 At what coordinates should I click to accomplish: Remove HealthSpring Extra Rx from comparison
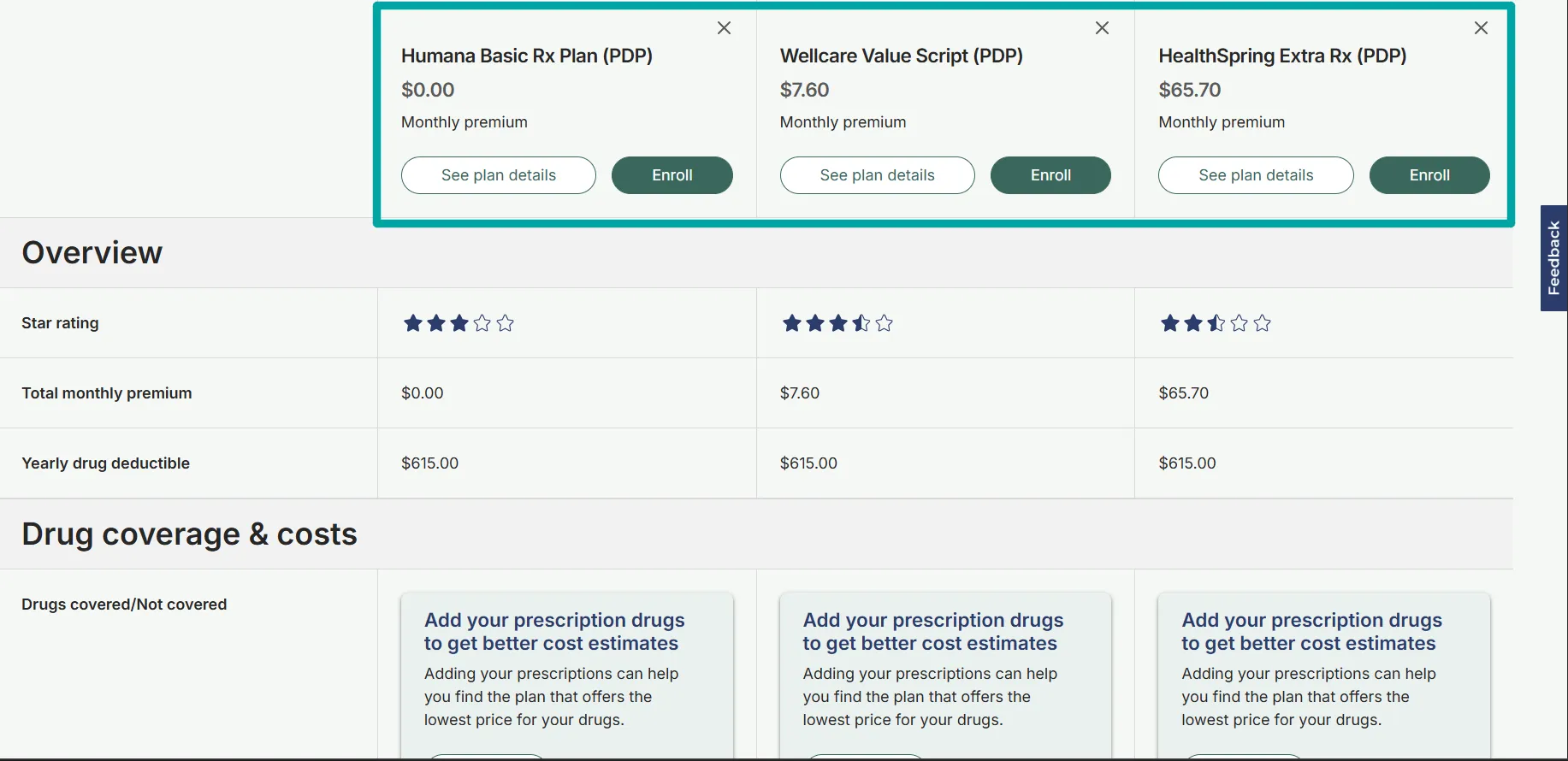1481,28
